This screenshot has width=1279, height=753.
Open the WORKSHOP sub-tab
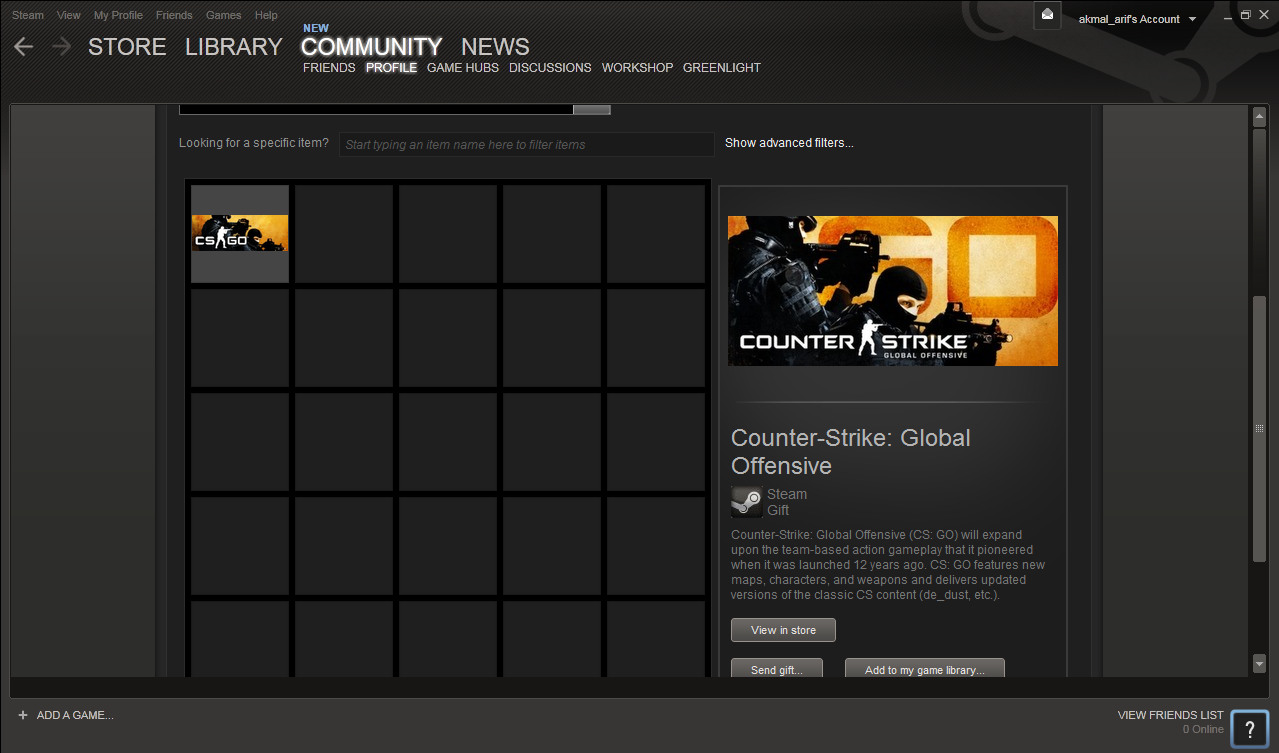coord(637,68)
